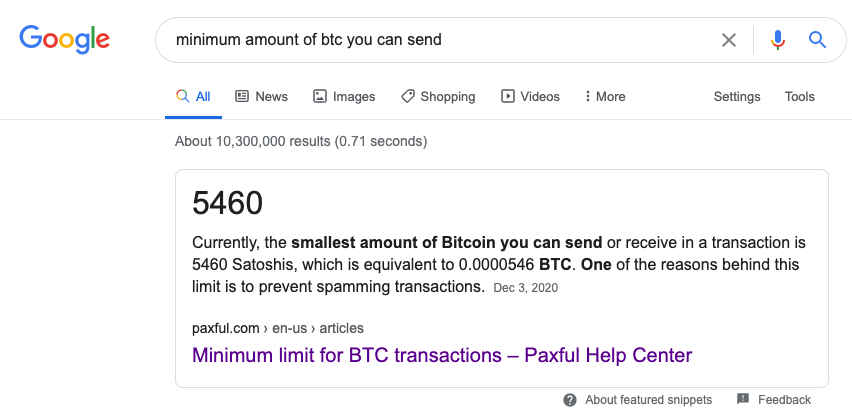Screen dimensions: 852x420
Task: Open the Videos tab
Action: tap(530, 97)
